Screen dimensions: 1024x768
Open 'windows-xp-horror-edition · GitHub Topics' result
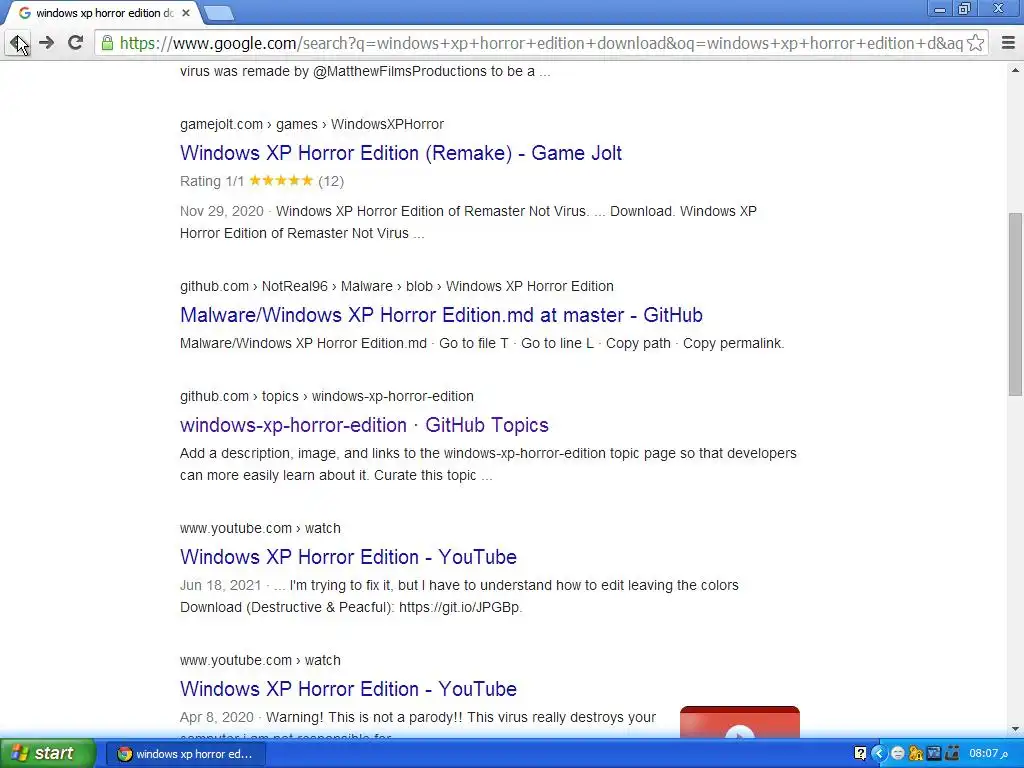[x=364, y=425]
